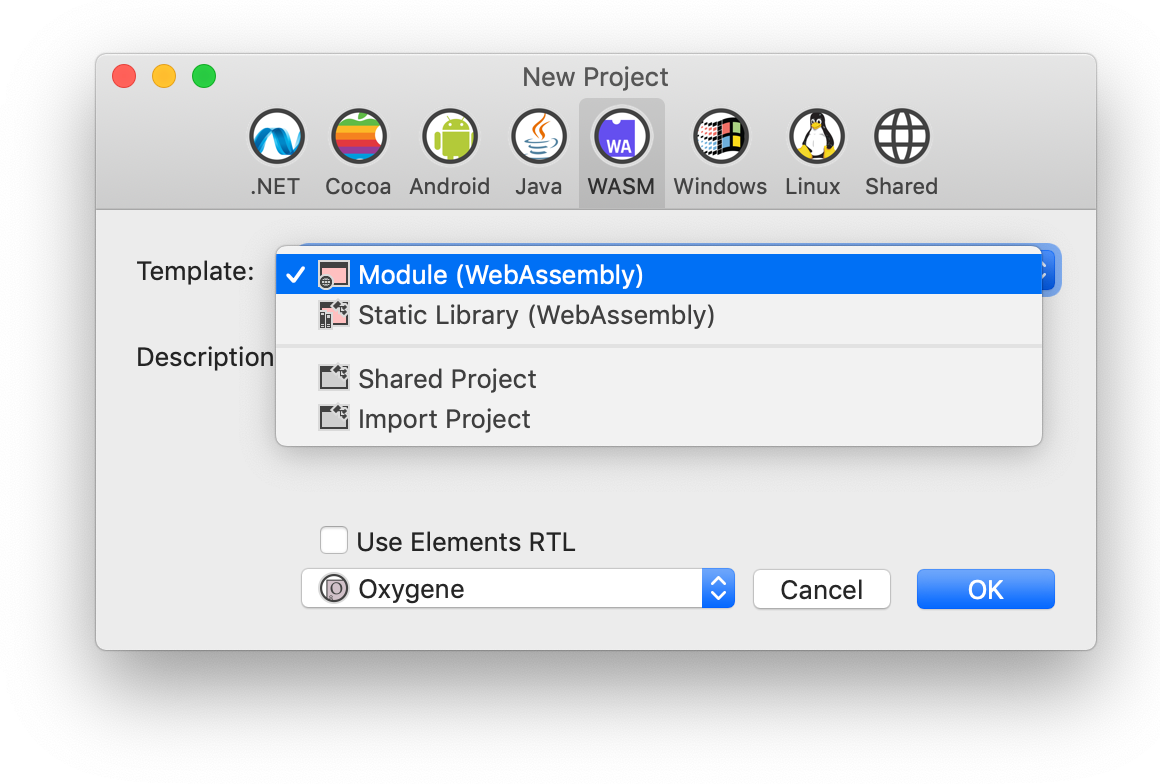Choose the Cocoa platform icon
This screenshot has height=784, width=1160.
[358, 137]
